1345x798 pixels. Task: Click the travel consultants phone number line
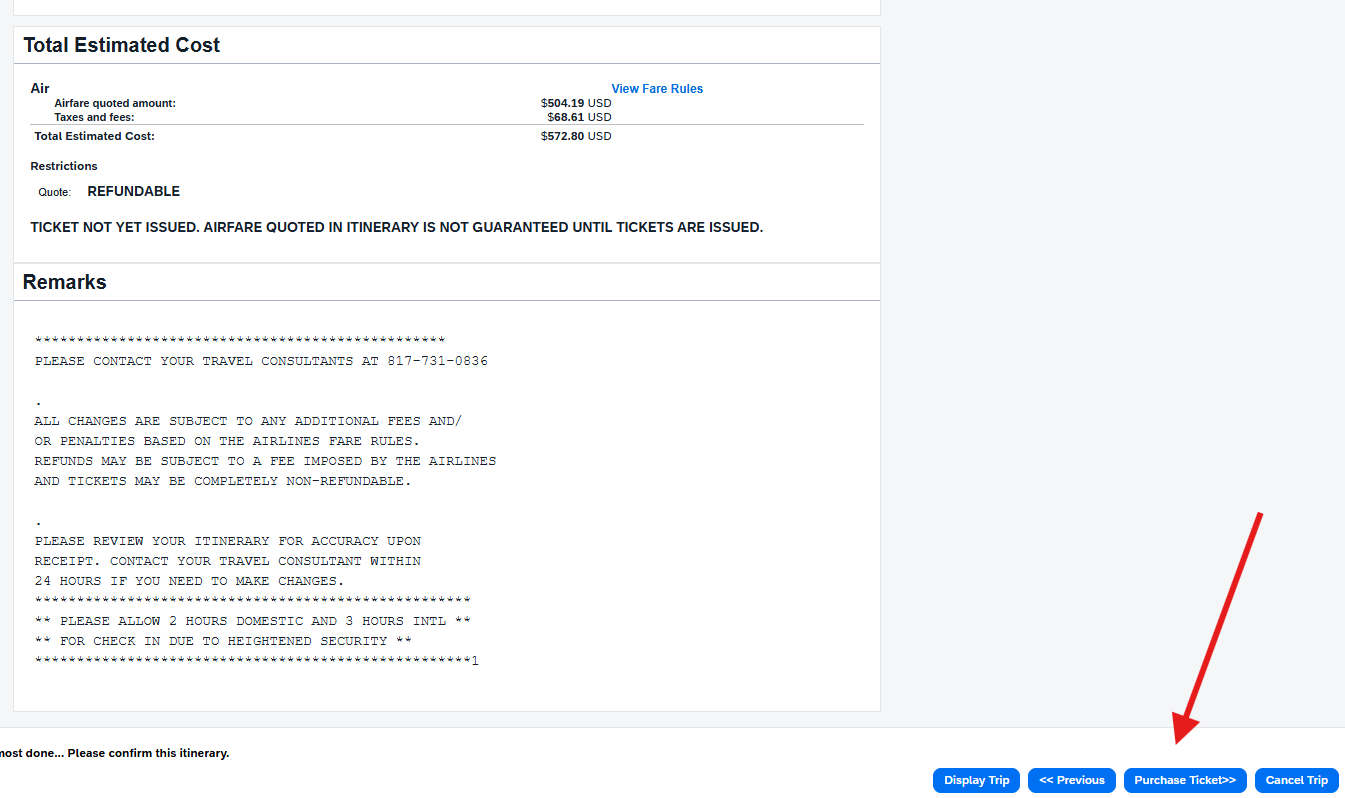[261, 361]
